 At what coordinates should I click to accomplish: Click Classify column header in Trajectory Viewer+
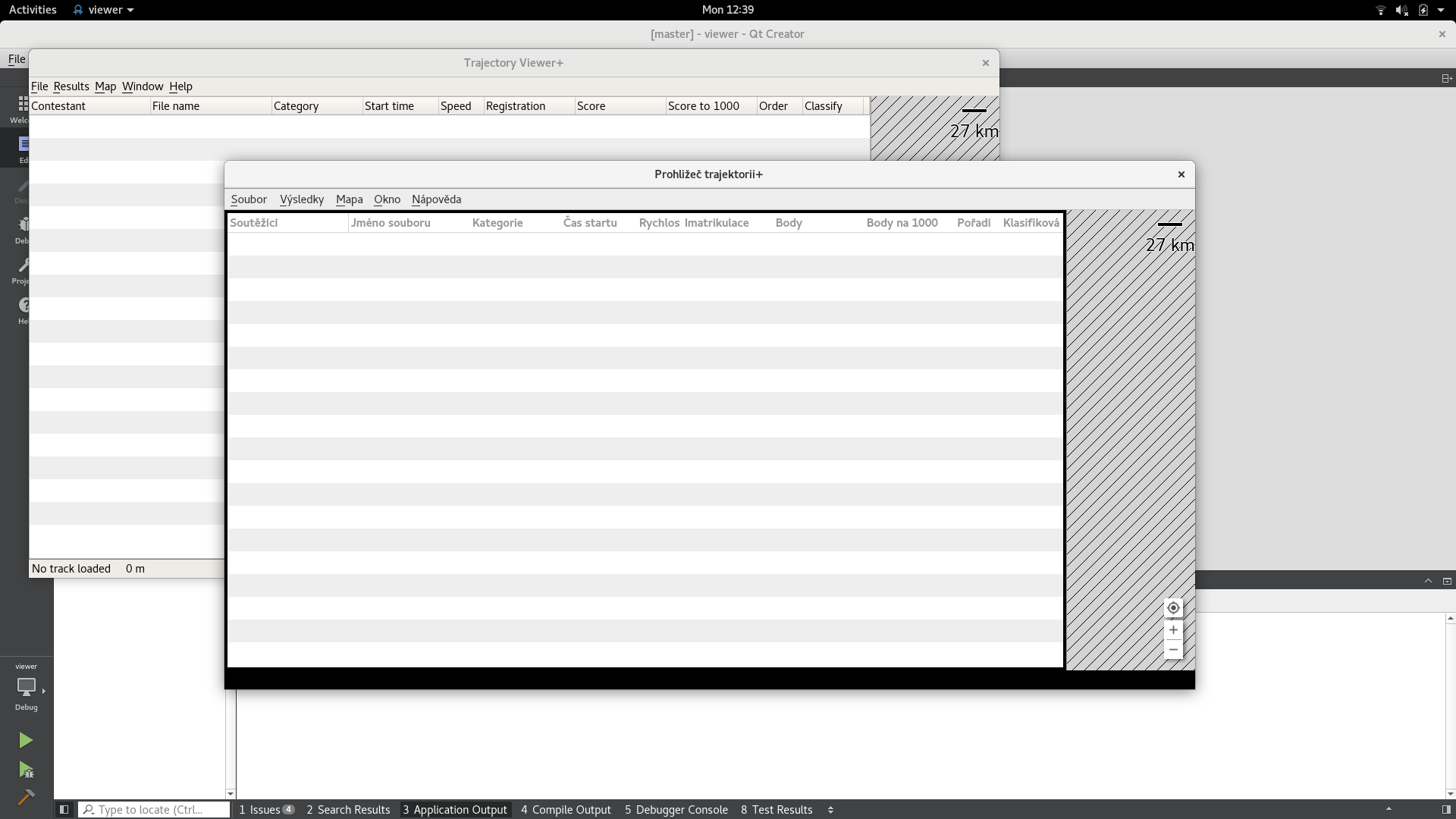pyautogui.click(x=833, y=106)
